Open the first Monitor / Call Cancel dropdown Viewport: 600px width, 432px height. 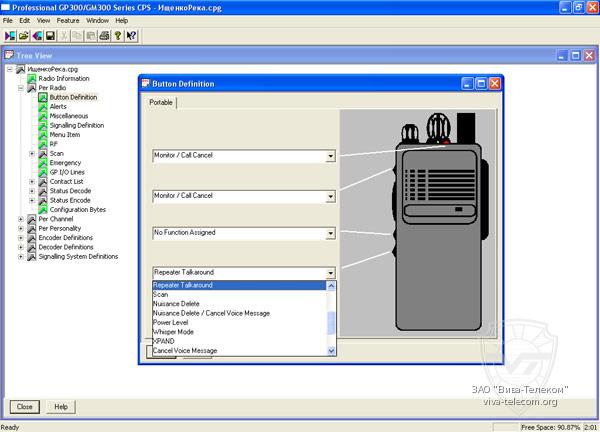330,156
